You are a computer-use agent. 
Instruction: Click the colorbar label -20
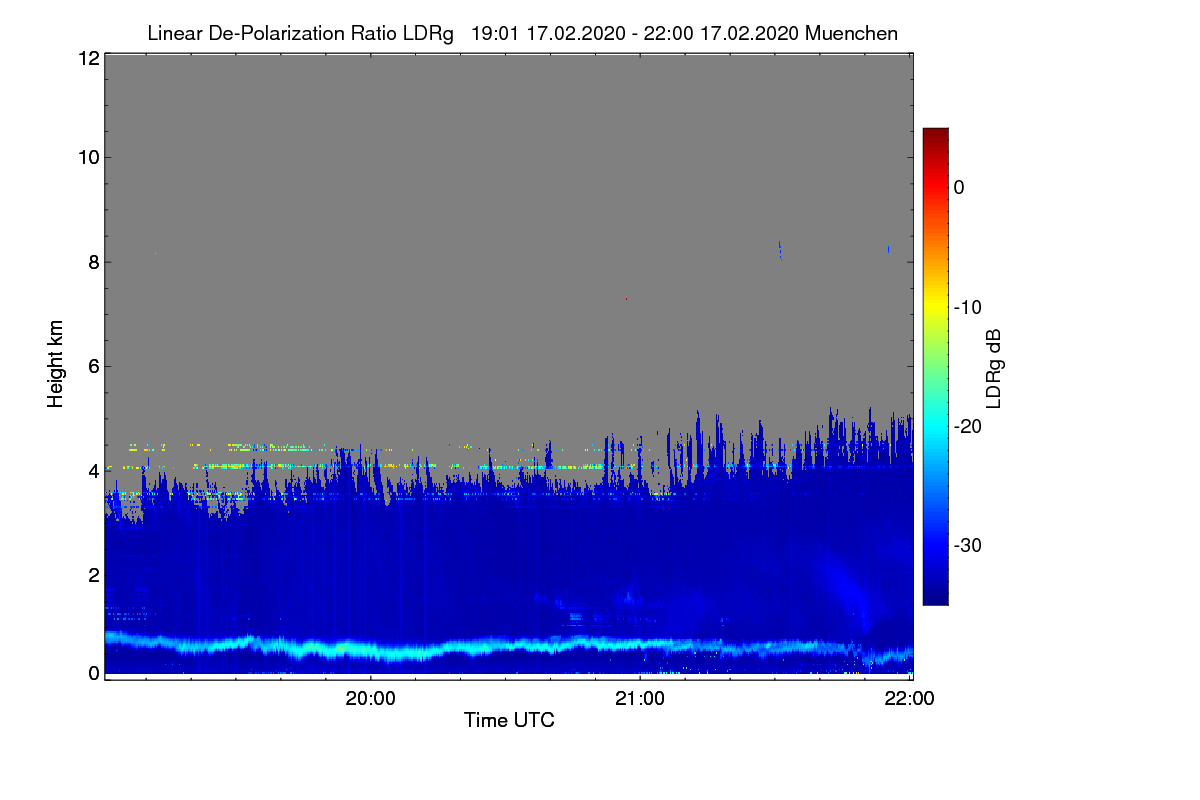coord(968,426)
